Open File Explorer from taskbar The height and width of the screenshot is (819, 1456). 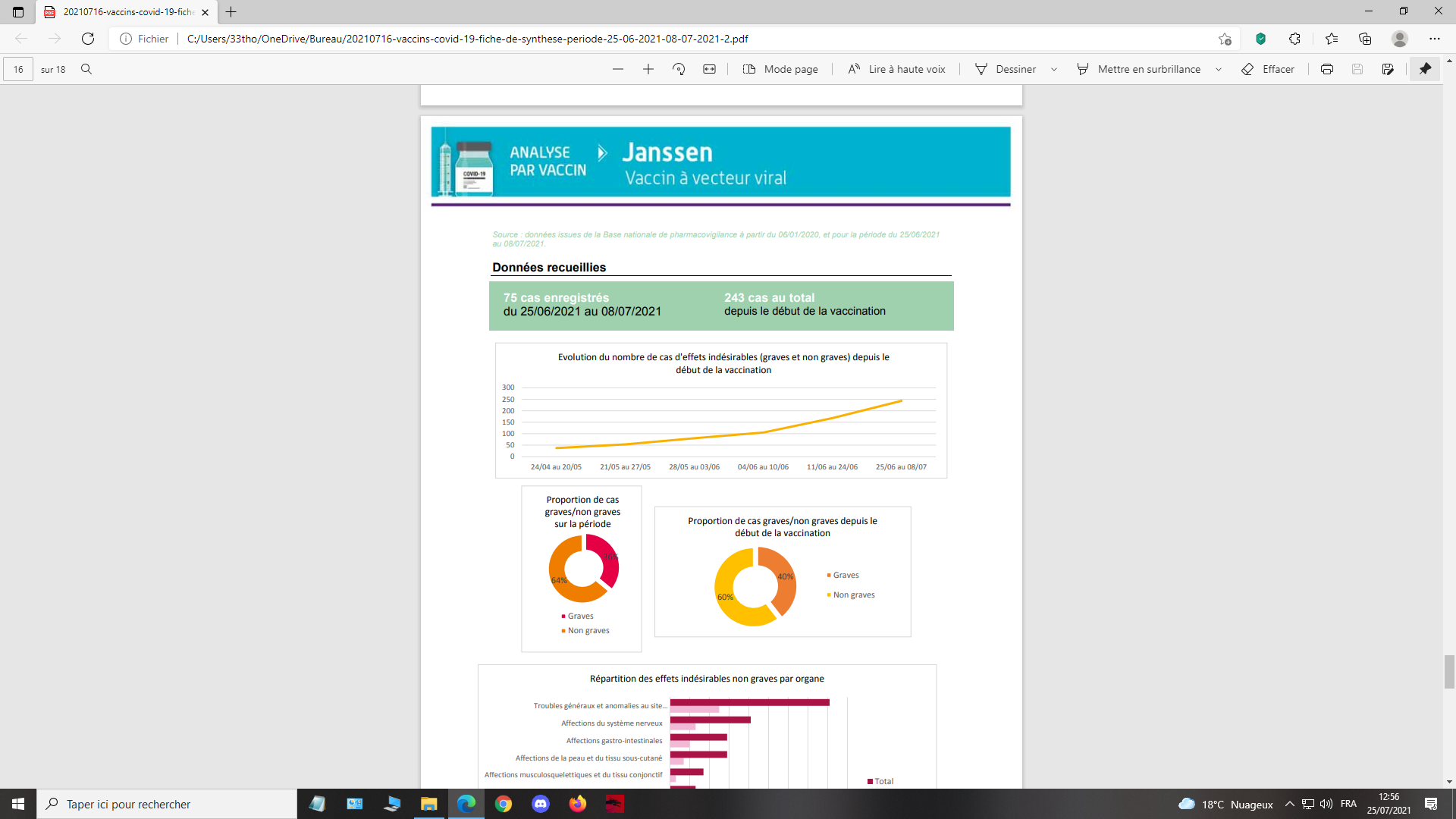[429, 804]
